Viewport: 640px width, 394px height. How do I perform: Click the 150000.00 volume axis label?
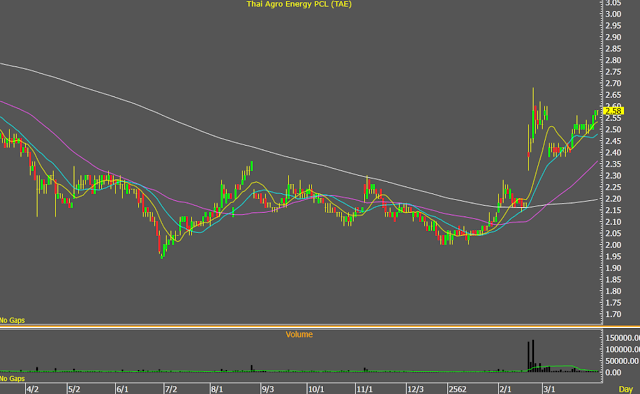point(622,338)
